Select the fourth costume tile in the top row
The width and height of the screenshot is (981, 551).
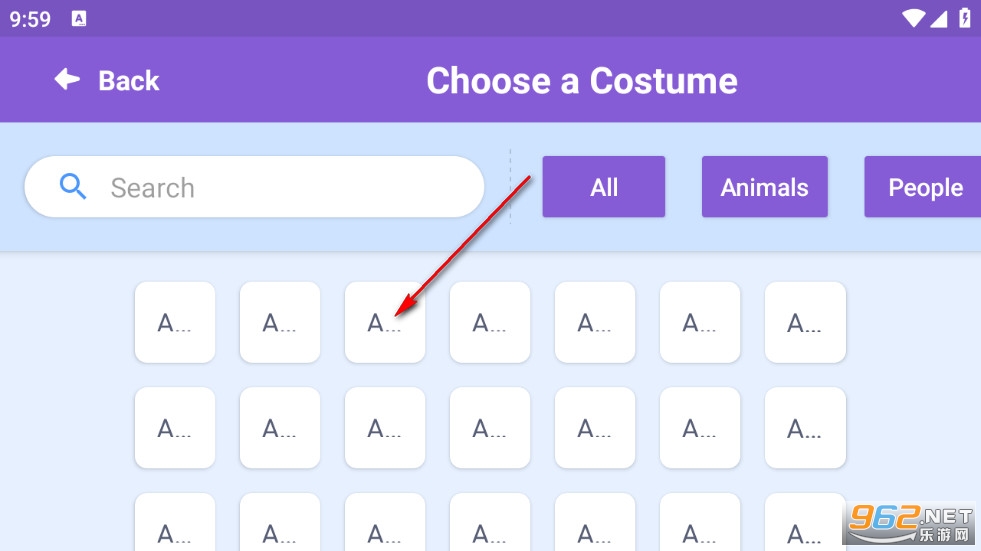(x=490, y=322)
